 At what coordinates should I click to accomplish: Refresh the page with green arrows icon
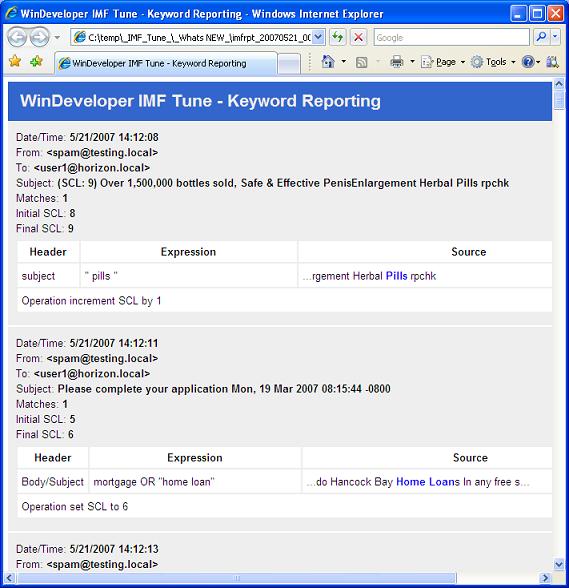338,37
